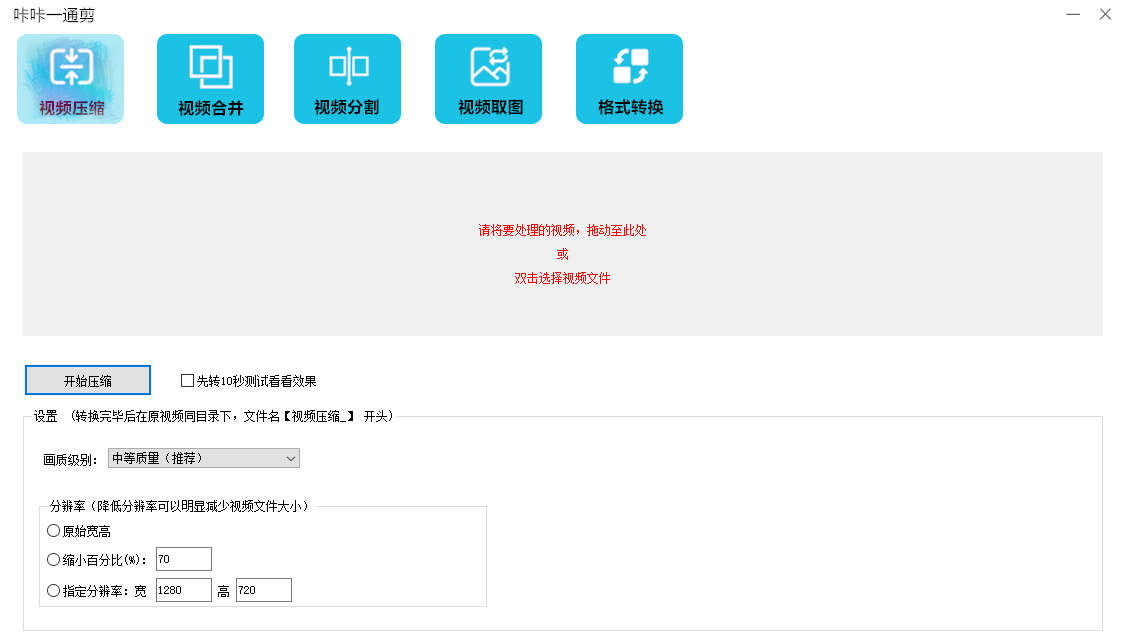Open the 视频分割 video split tool
Screen dimensions: 1127x642
point(347,79)
